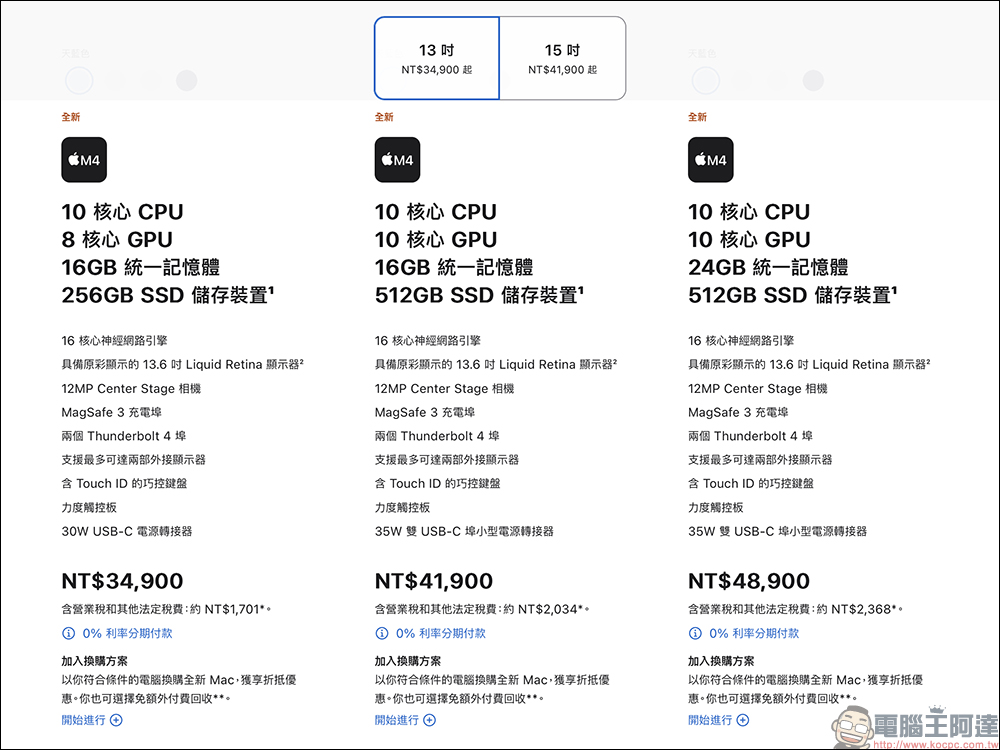Click '支援最多可達兩部外接顯示器' in left column
The width and height of the screenshot is (1000, 750).
point(133,460)
